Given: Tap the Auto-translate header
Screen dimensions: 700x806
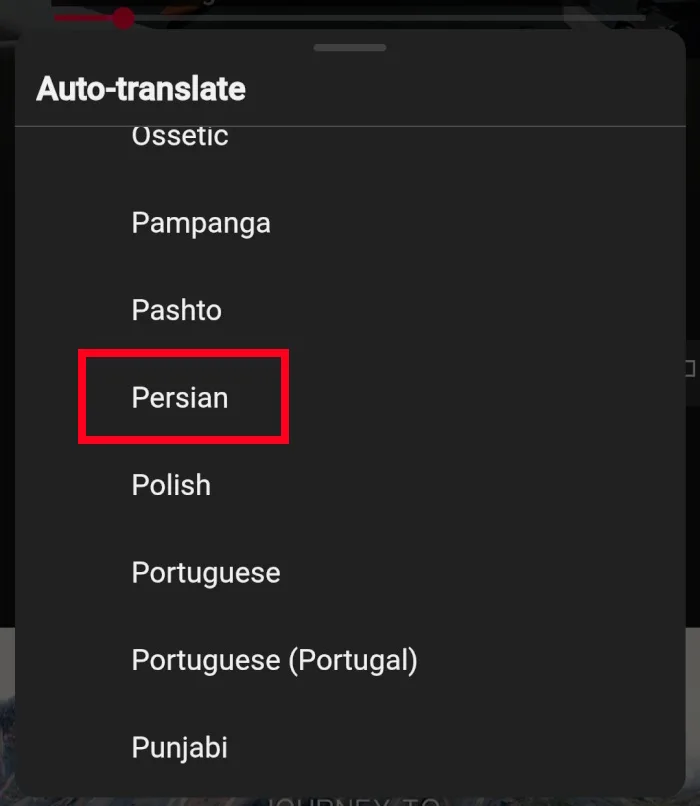Looking at the screenshot, I should coord(140,89).
